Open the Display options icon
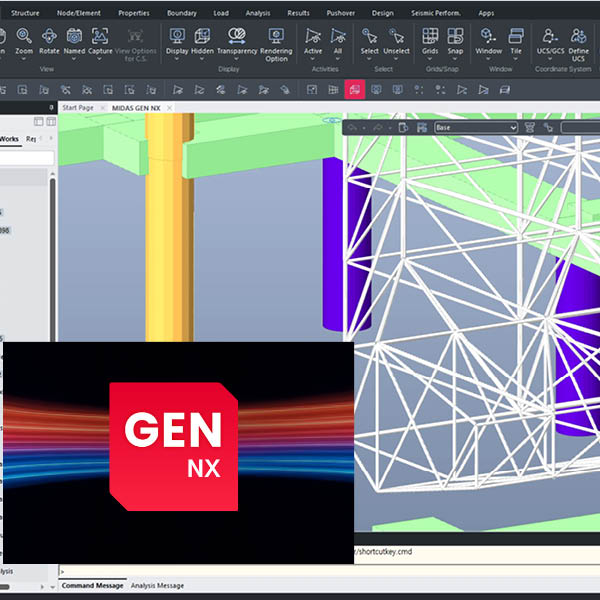Screen dimensions: 600x600 pos(177,36)
